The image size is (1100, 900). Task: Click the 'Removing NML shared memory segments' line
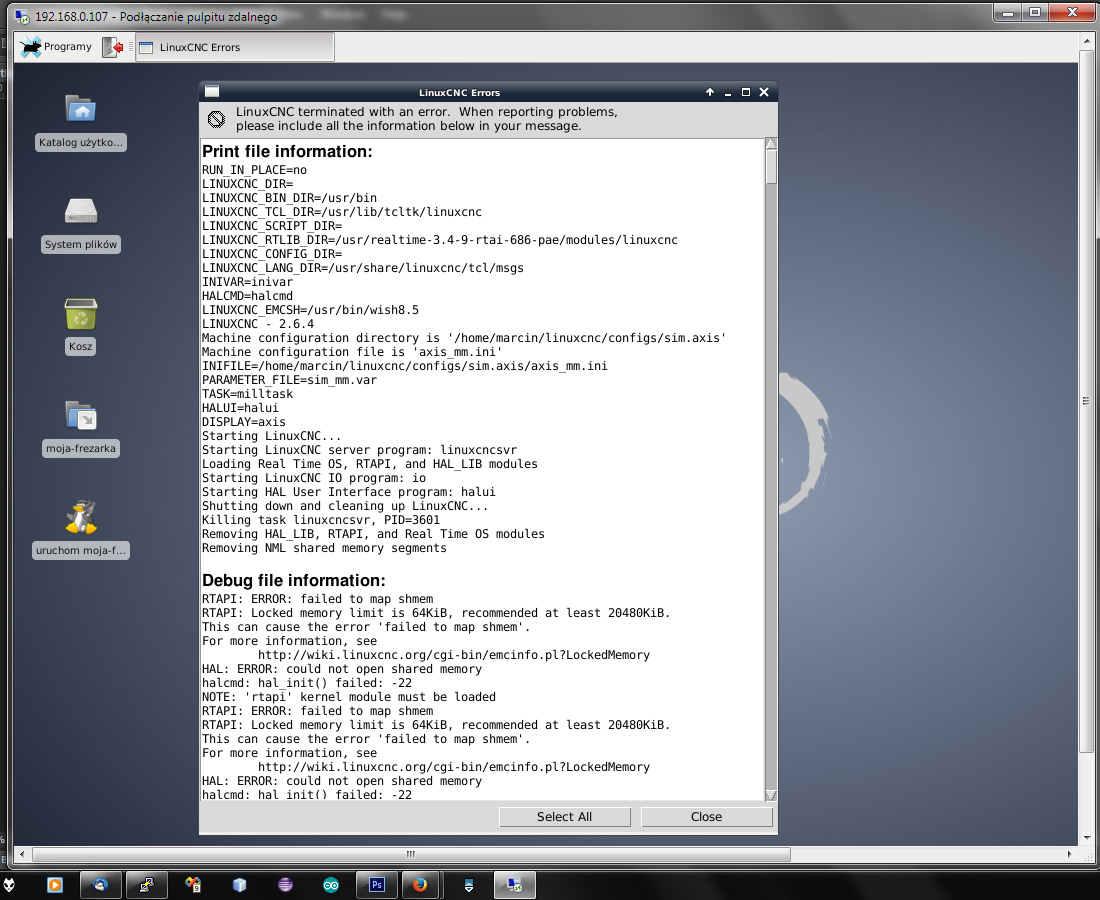click(324, 548)
